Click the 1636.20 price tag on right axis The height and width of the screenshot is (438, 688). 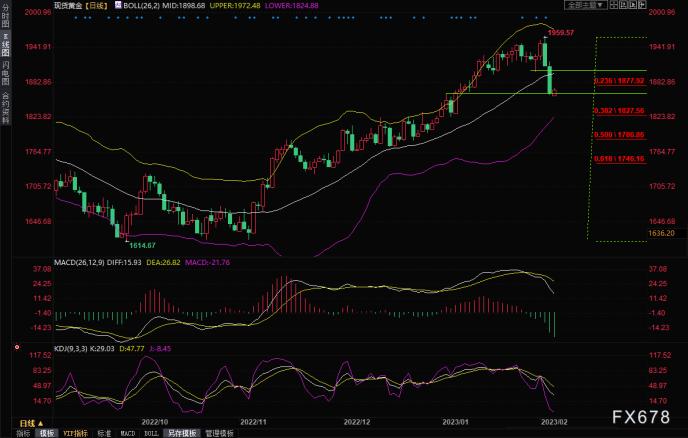click(x=662, y=233)
